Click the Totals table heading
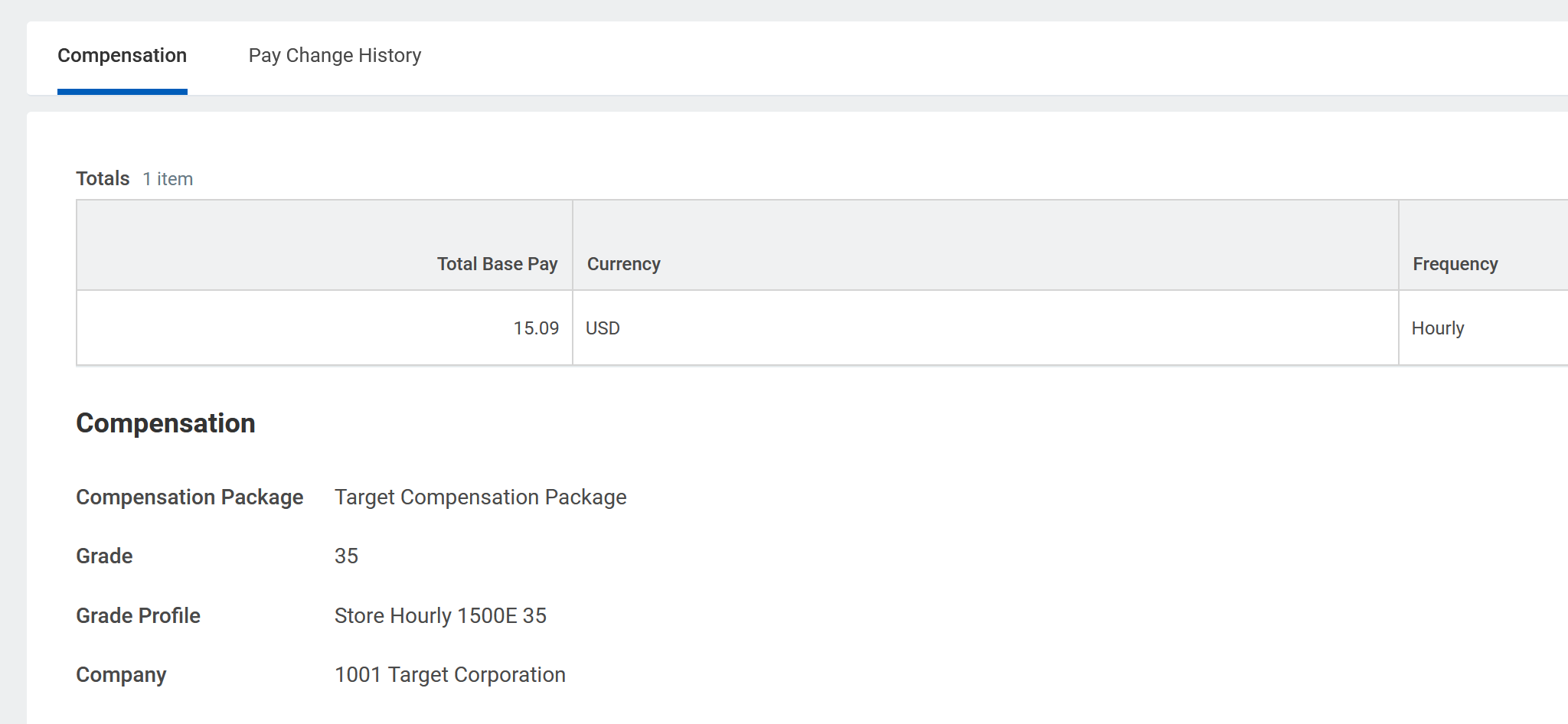 pyautogui.click(x=103, y=179)
